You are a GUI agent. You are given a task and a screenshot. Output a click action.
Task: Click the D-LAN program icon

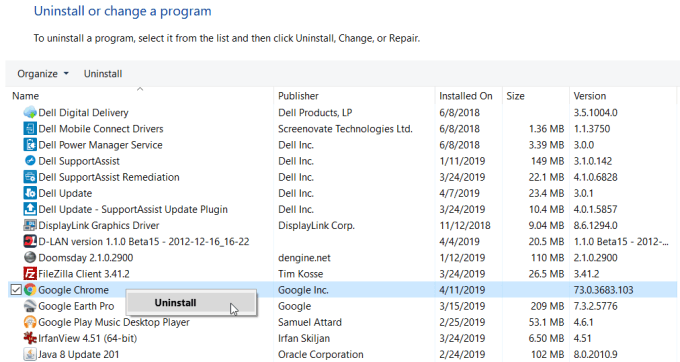coord(30,241)
